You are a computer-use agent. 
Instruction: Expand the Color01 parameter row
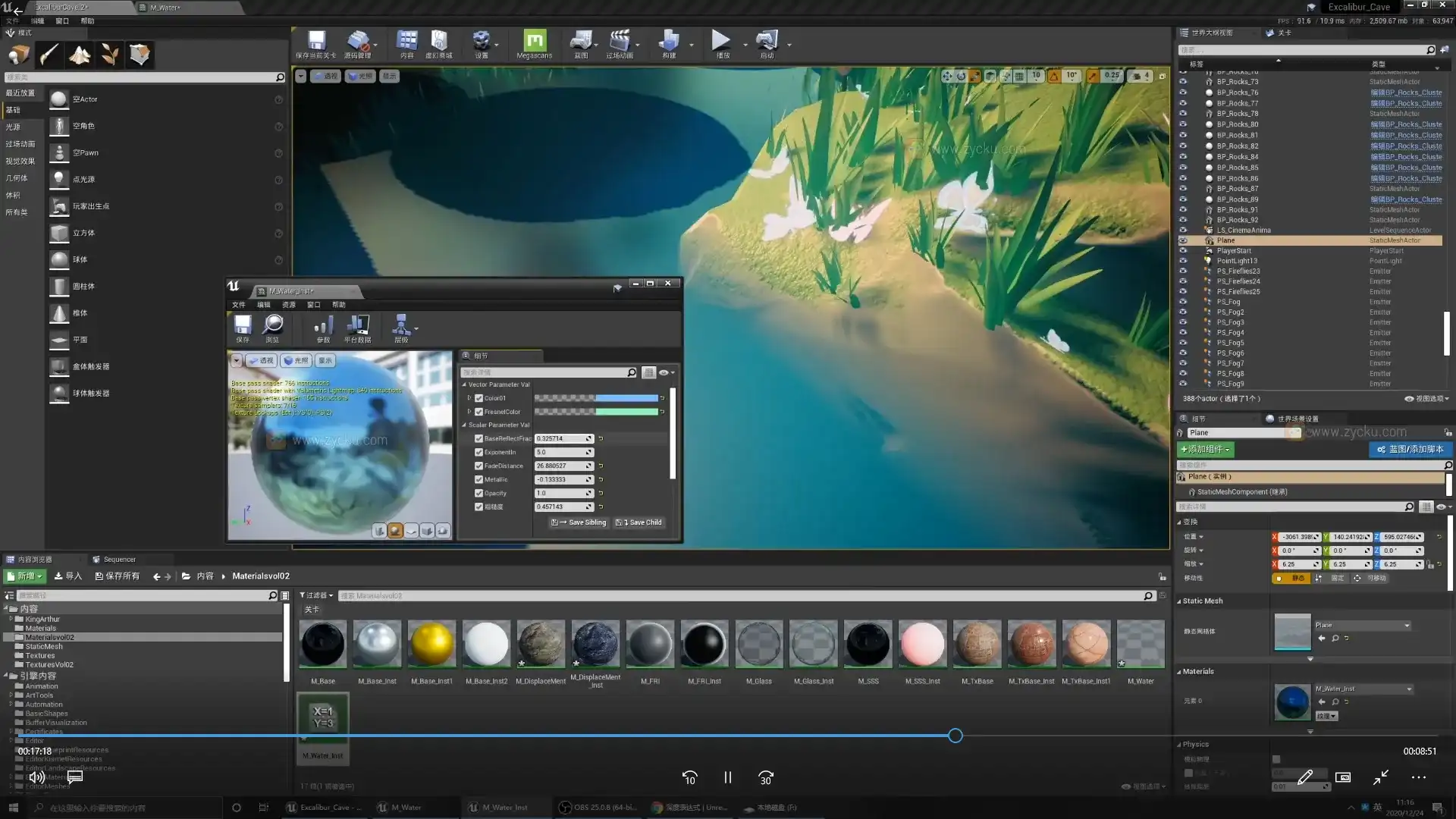(x=469, y=397)
